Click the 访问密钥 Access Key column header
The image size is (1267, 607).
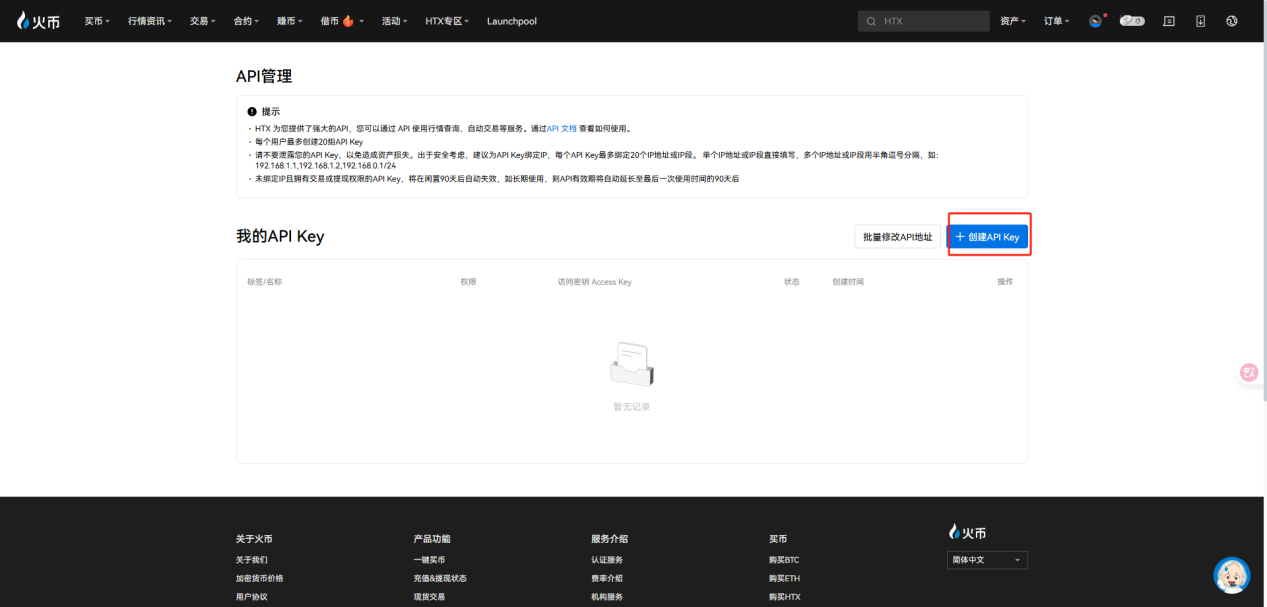595,282
